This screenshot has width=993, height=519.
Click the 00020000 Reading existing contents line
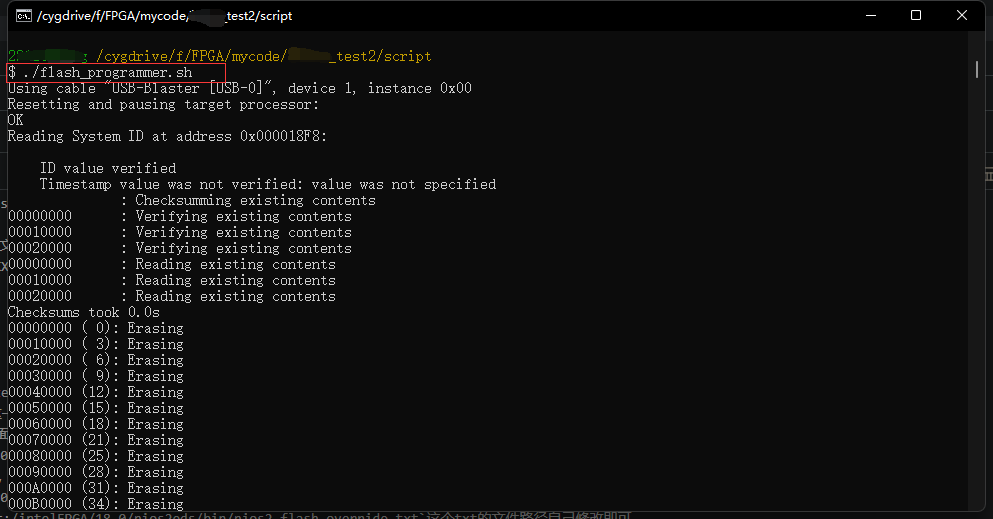[171, 296]
